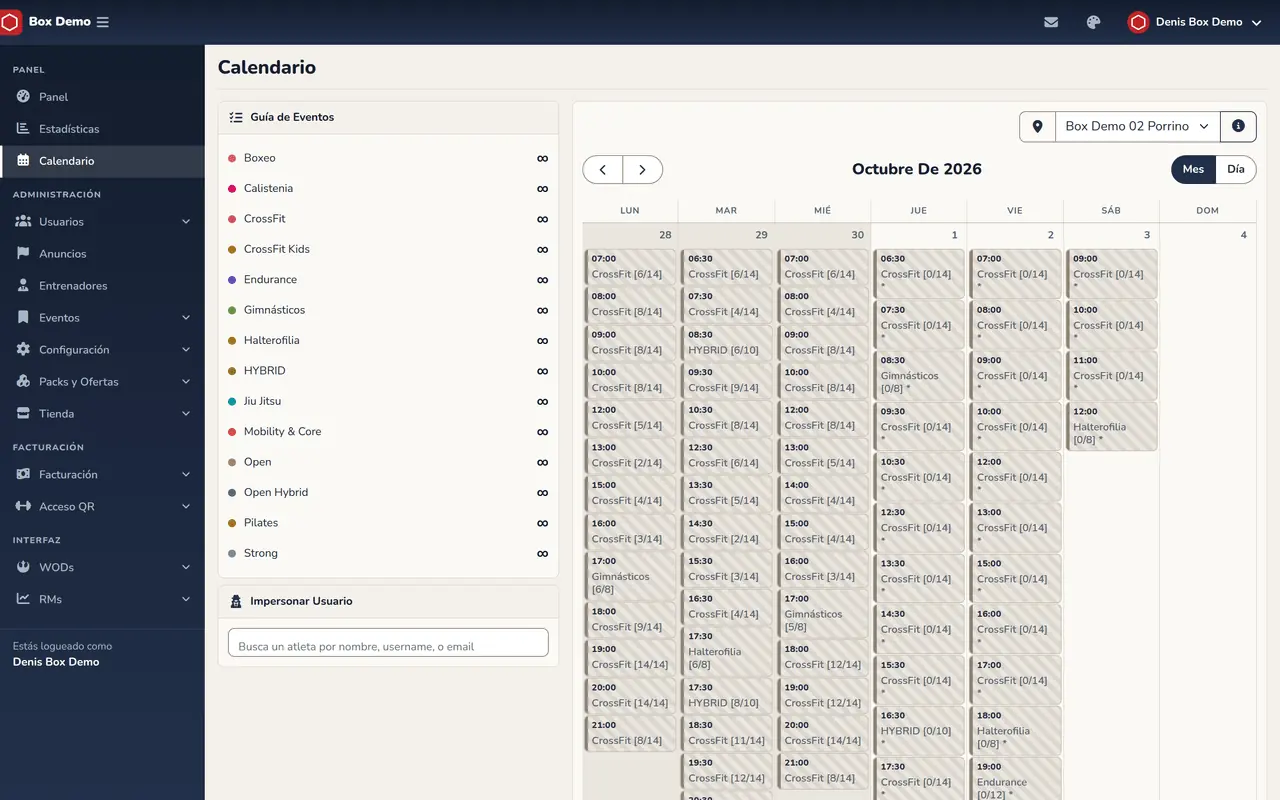Click the infinity icon for Halterofilia
The width and height of the screenshot is (1280, 800).
[x=542, y=341]
